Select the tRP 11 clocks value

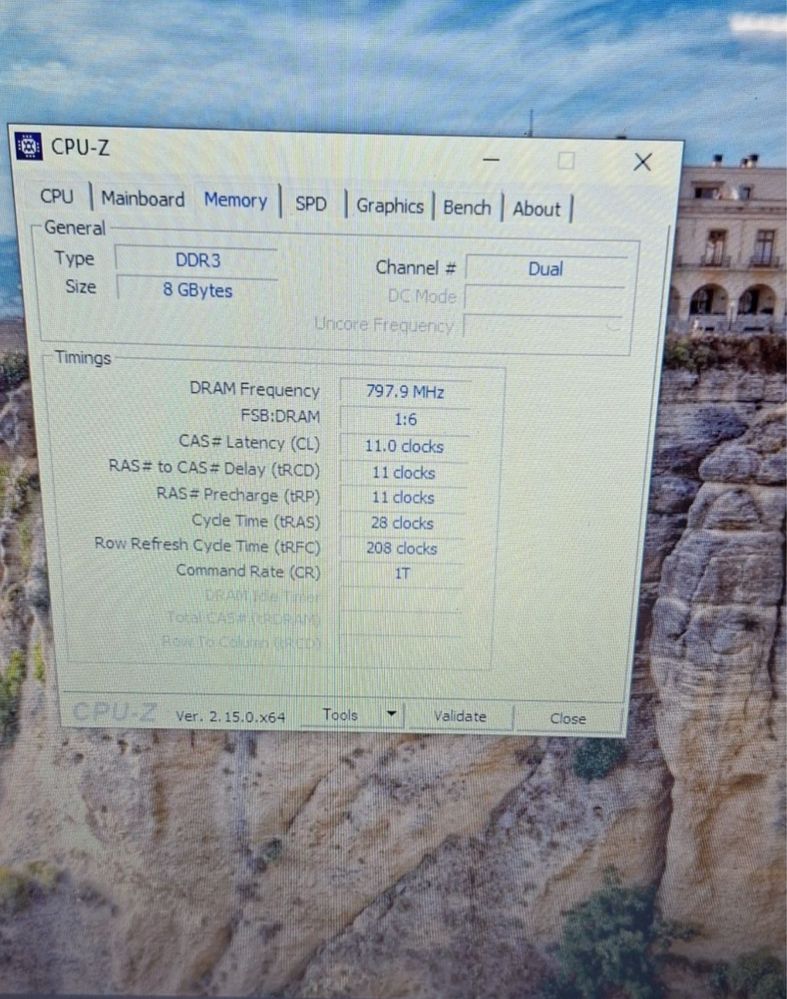403,498
